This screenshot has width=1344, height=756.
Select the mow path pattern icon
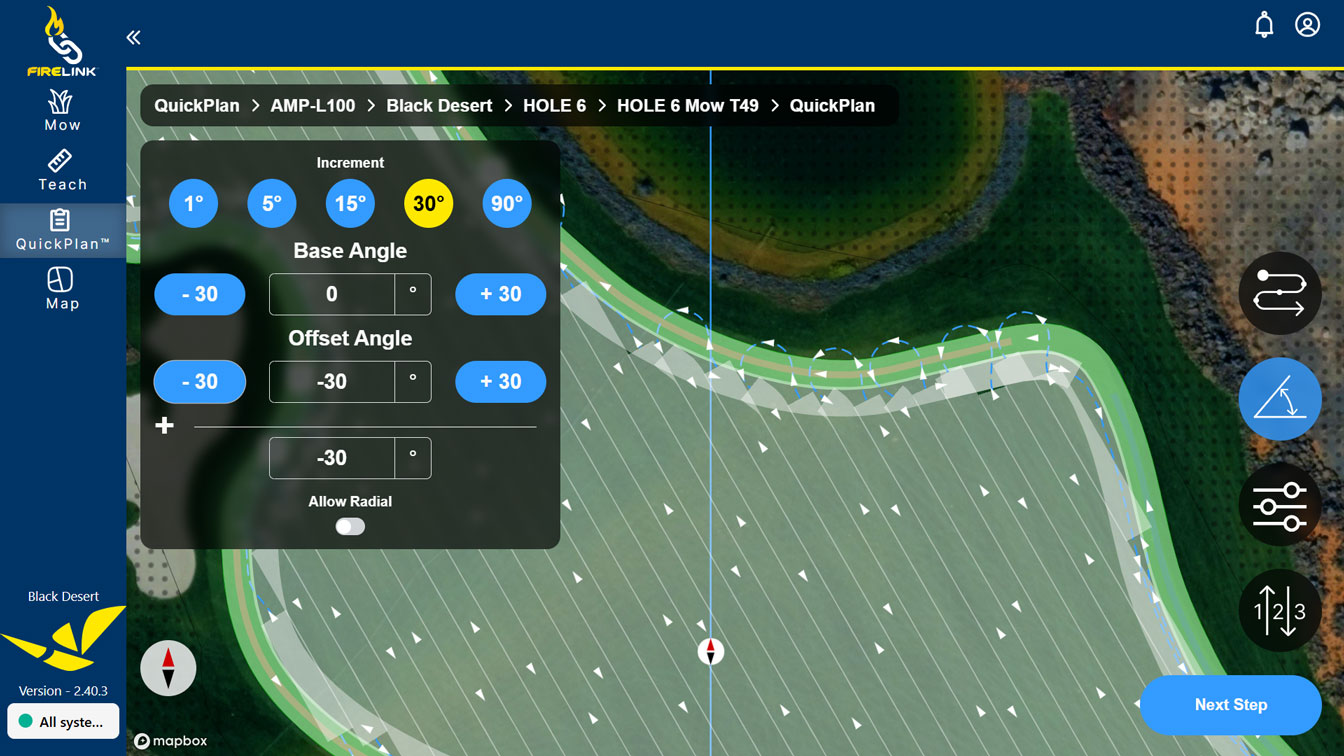pos(1280,293)
